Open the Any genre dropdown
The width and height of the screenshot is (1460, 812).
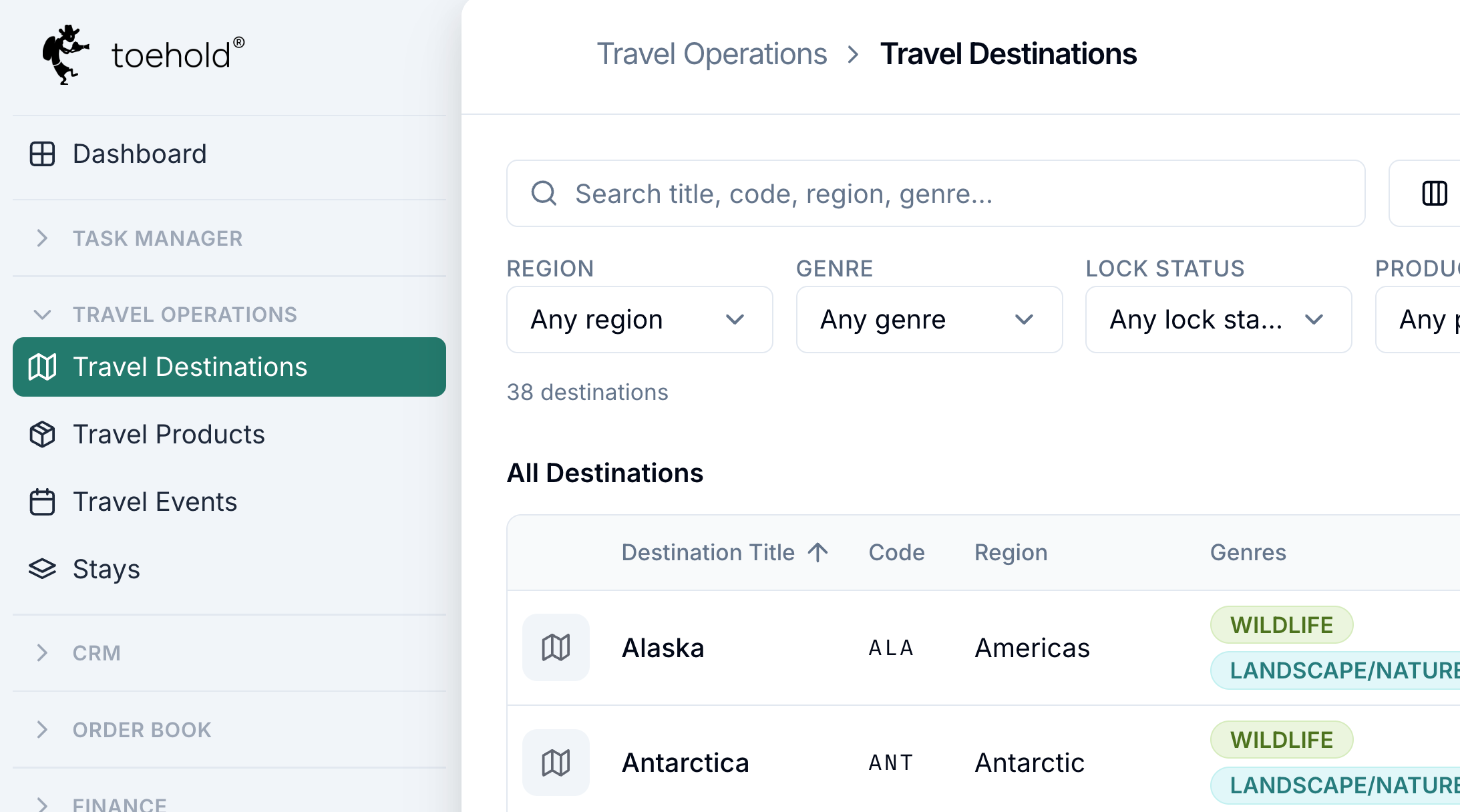929,320
